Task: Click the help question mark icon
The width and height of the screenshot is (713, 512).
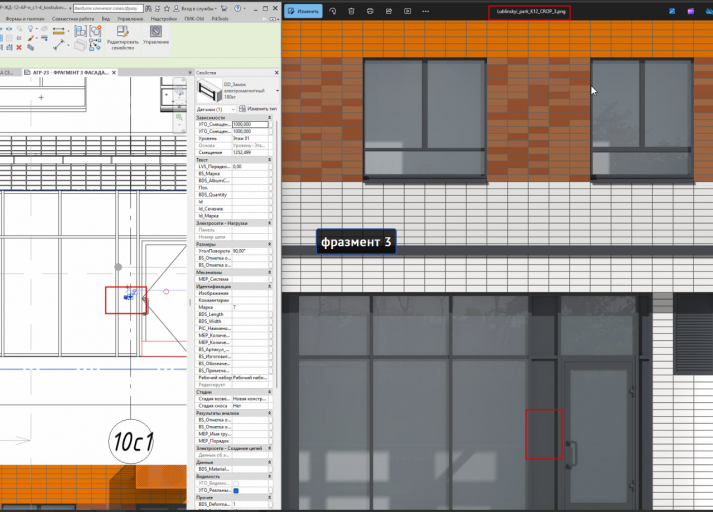Action: pyautogui.click(x=237, y=9)
